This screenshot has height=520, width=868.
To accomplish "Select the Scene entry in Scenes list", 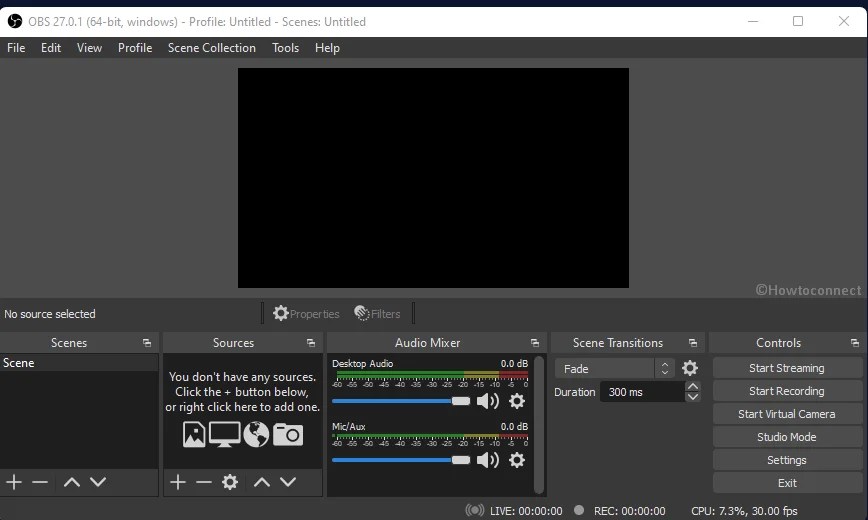I will tap(79, 363).
